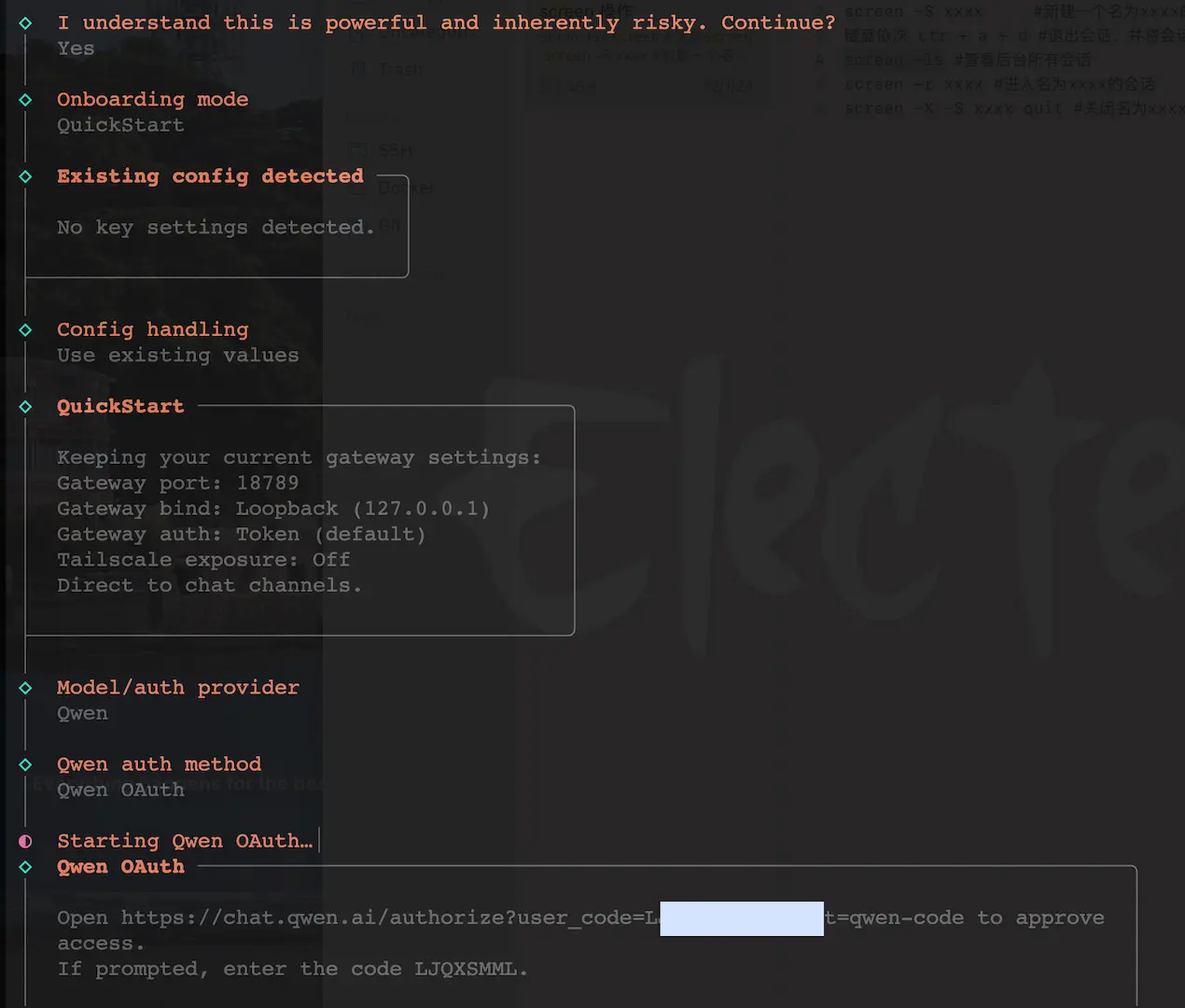
Task: Click the redacted block in the OAuth URL
Action: pyautogui.click(x=742, y=918)
